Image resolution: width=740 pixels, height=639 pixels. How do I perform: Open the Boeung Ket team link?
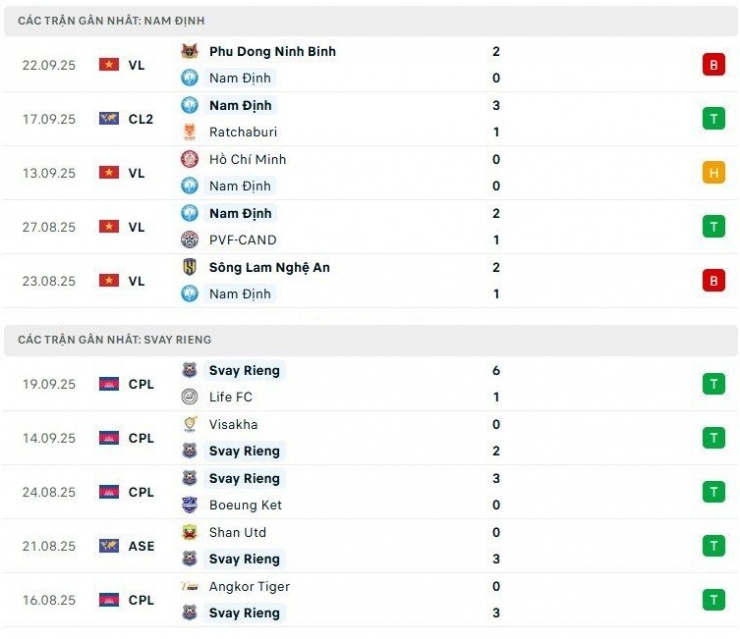[245, 505]
